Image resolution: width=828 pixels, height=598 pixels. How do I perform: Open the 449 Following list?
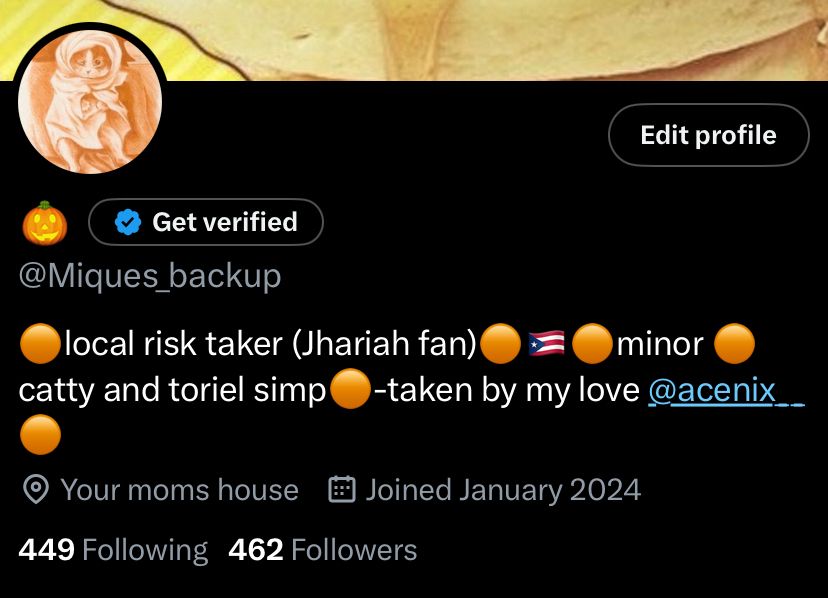pyautogui.click(x=113, y=550)
